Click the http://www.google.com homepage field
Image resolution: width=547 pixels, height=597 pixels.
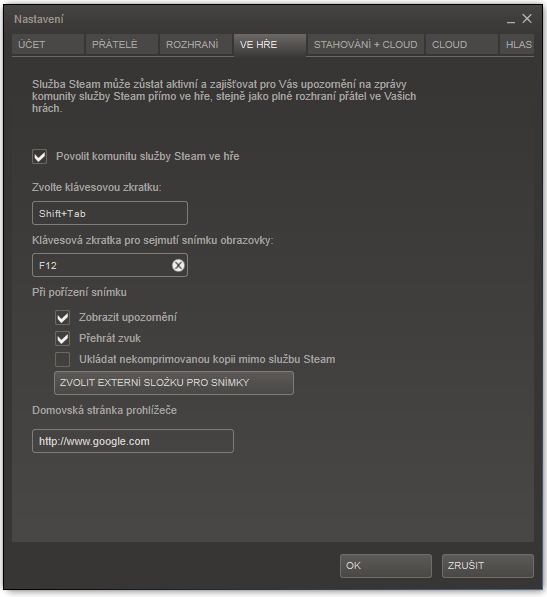(x=133, y=441)
